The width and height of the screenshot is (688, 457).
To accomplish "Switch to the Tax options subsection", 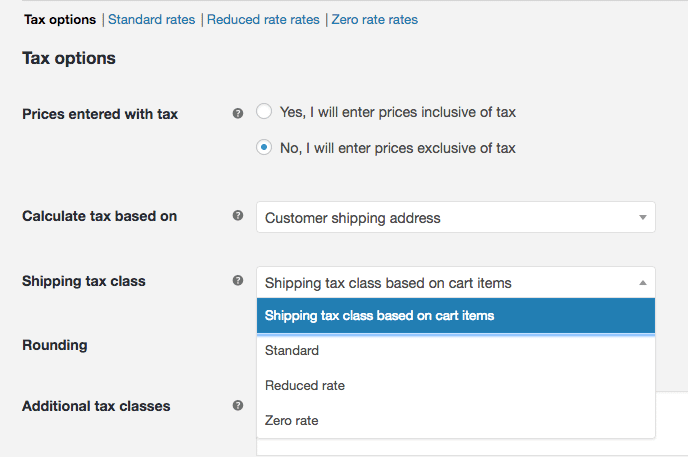I will coord(60,20).
